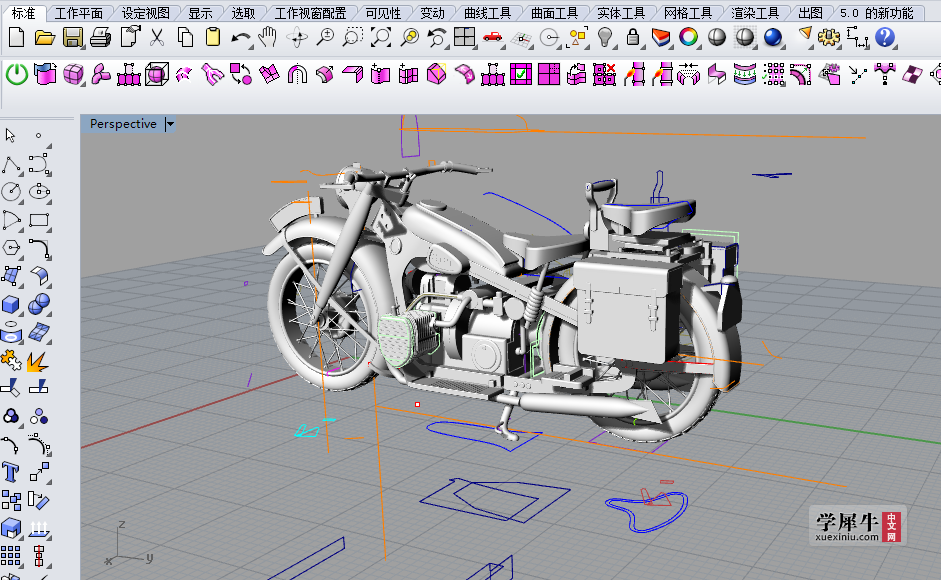Click the Perspective viewport title

point(123,124)
